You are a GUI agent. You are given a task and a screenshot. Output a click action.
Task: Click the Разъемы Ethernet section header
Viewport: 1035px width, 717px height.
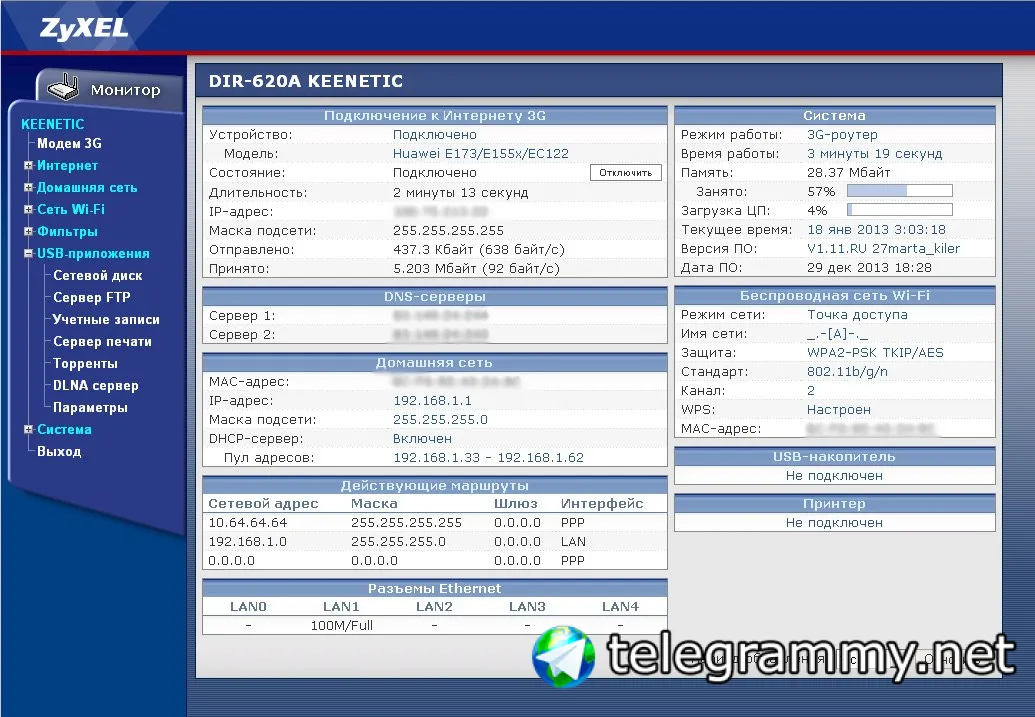(434, 588)
